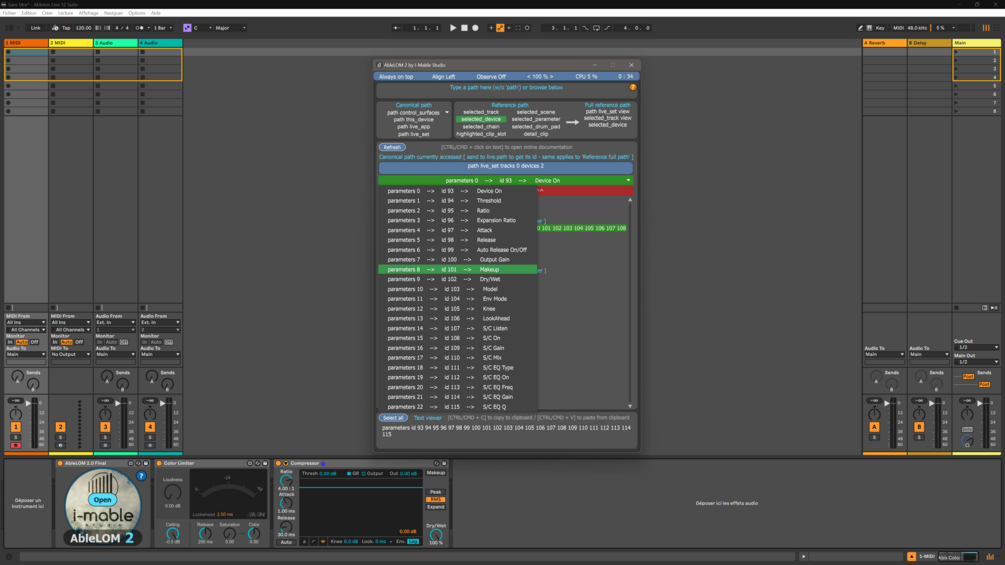Click the AbleLOM list scrollbar down arrow
The width and height of the screenshot is (1005, 565).
point(630,406)
